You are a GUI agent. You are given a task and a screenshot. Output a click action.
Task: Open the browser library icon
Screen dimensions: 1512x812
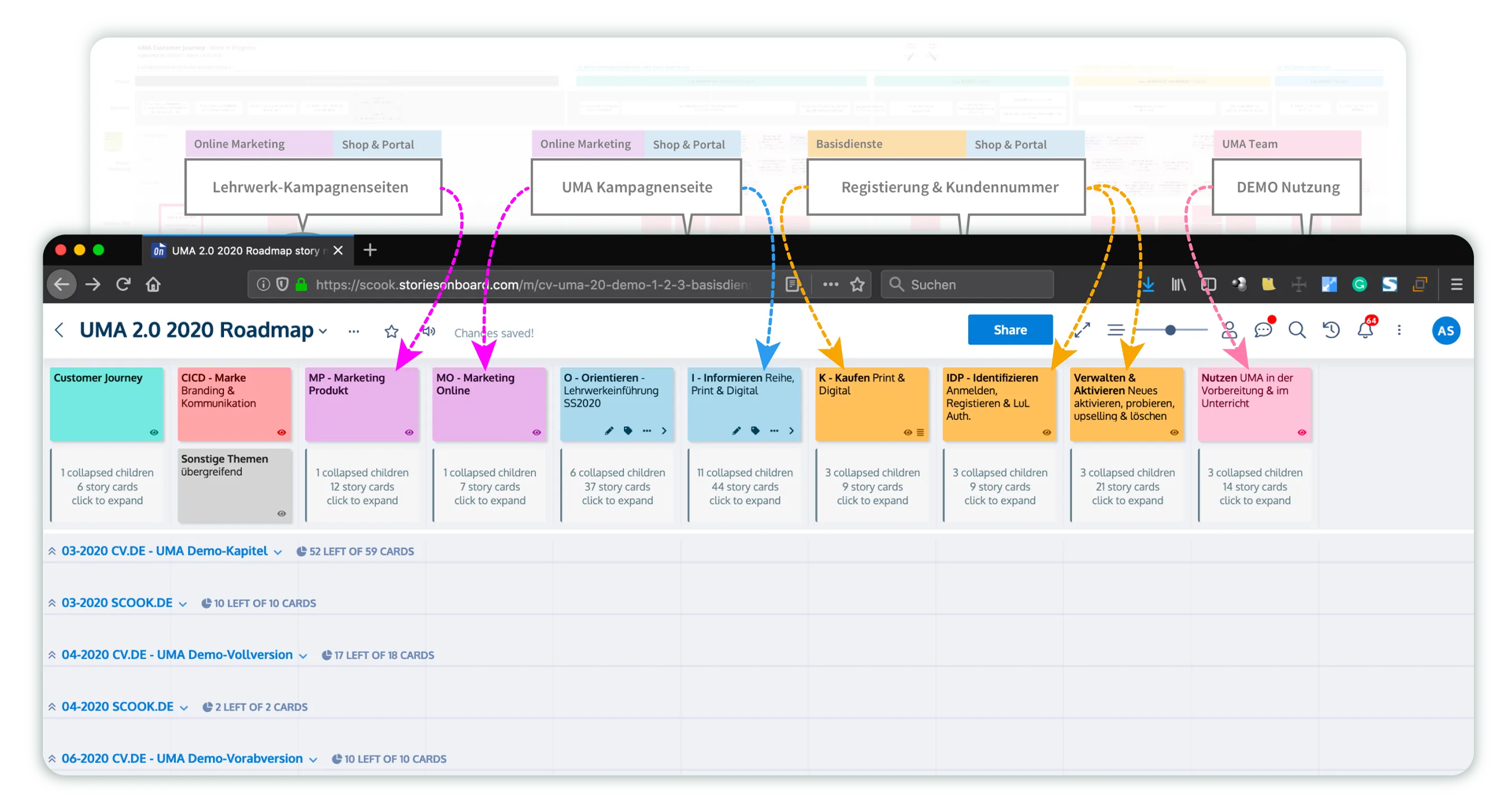(x=1178, y=284)
